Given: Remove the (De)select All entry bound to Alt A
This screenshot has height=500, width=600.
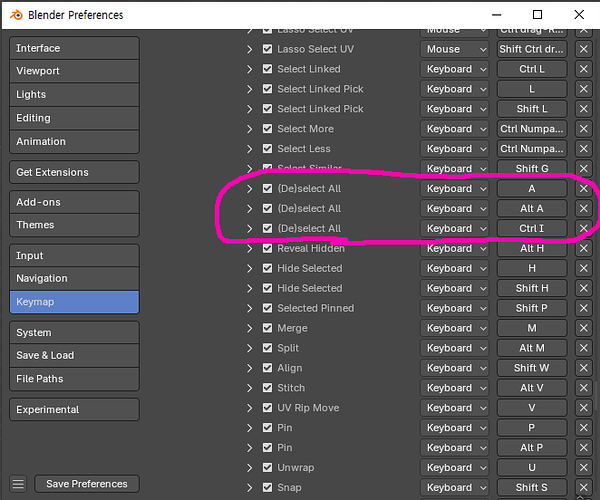Looking at the screenshot, I should click(583, 208).
